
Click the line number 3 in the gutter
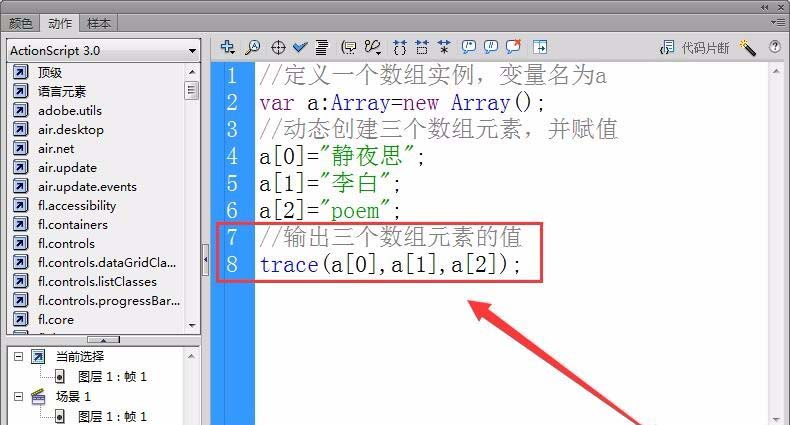231,129
